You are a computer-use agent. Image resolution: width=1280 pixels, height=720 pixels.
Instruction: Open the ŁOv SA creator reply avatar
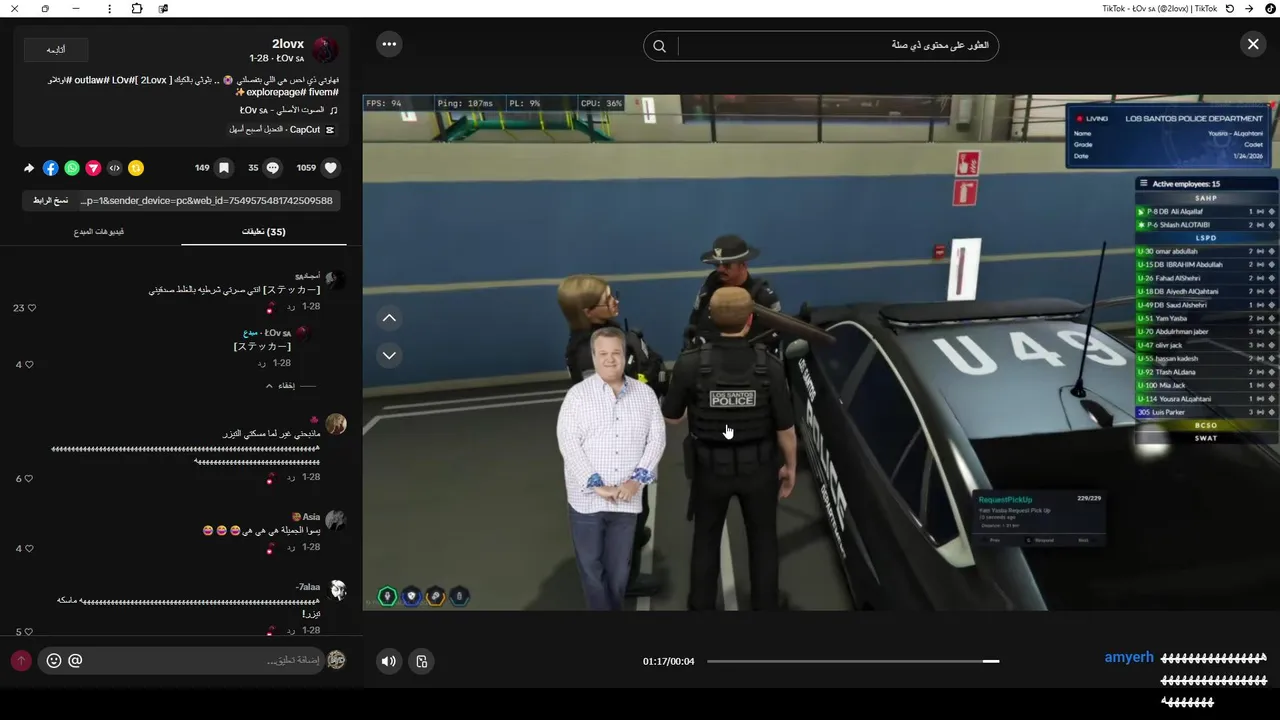coord(302,334)
